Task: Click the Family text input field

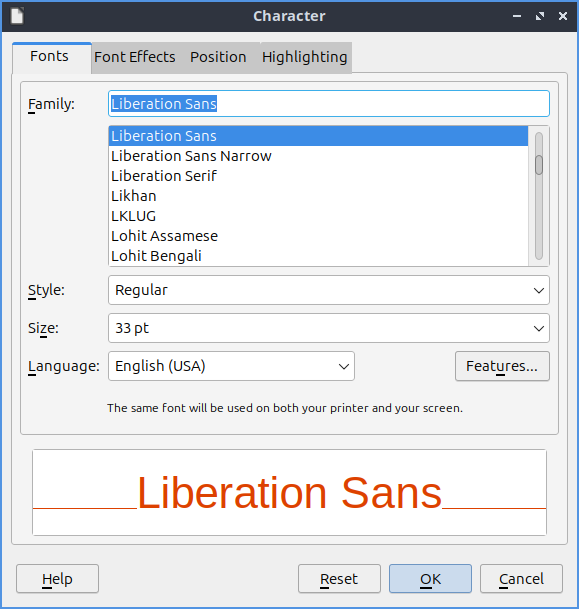Action: coord(329,104)
